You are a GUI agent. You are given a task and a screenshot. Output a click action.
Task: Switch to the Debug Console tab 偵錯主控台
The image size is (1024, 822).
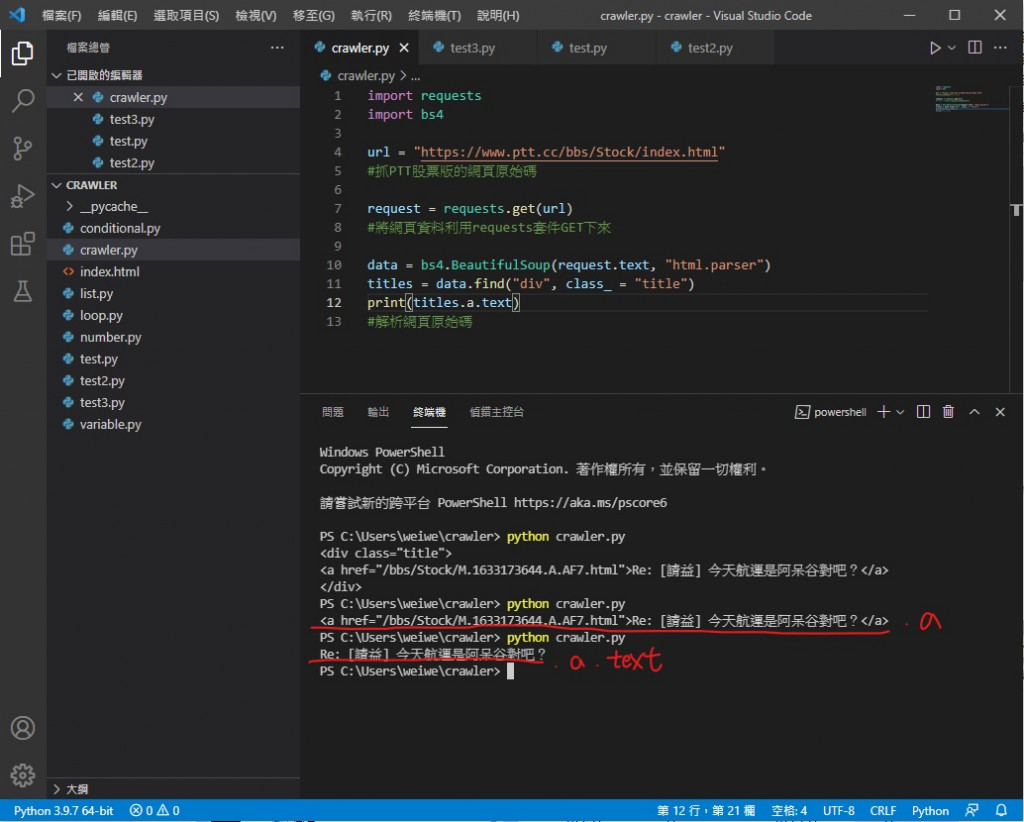tap(496, 412)
